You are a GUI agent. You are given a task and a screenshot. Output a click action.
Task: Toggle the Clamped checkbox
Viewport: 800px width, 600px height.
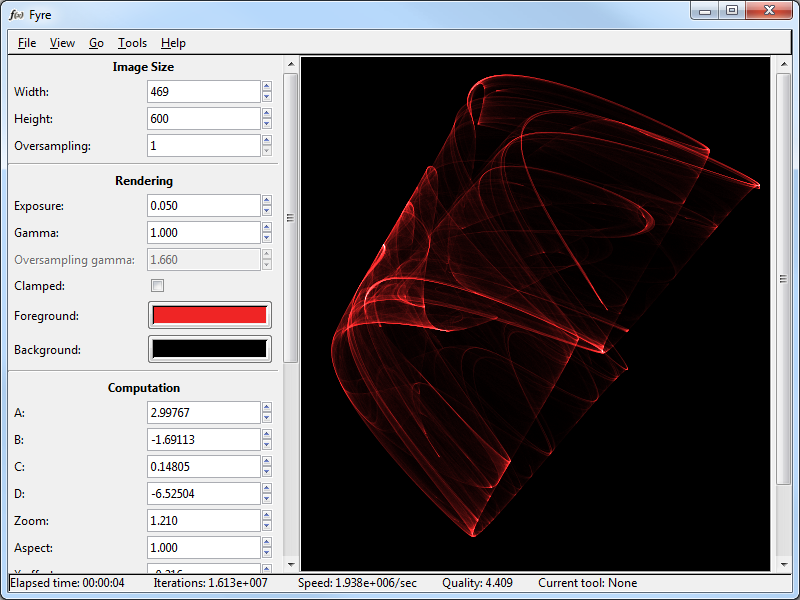[157, 286]
